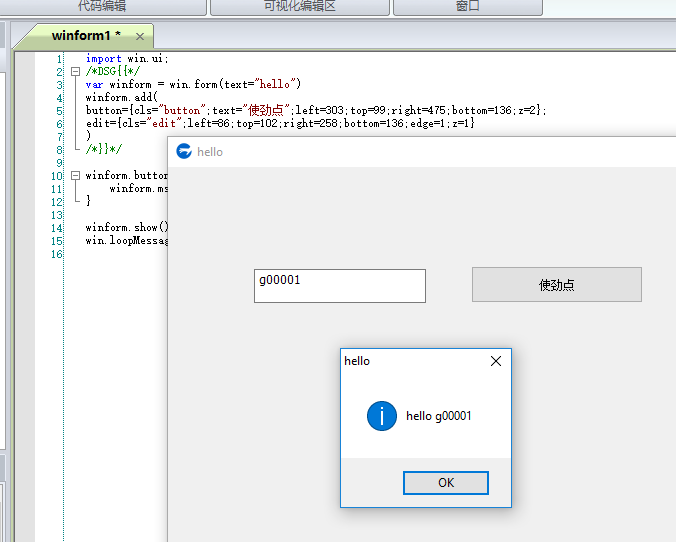Click the 'hello g00001' message text
Image resolution: width=676 pixels, height=542 pixels.
pyautogui.click(x=438, y=416)
